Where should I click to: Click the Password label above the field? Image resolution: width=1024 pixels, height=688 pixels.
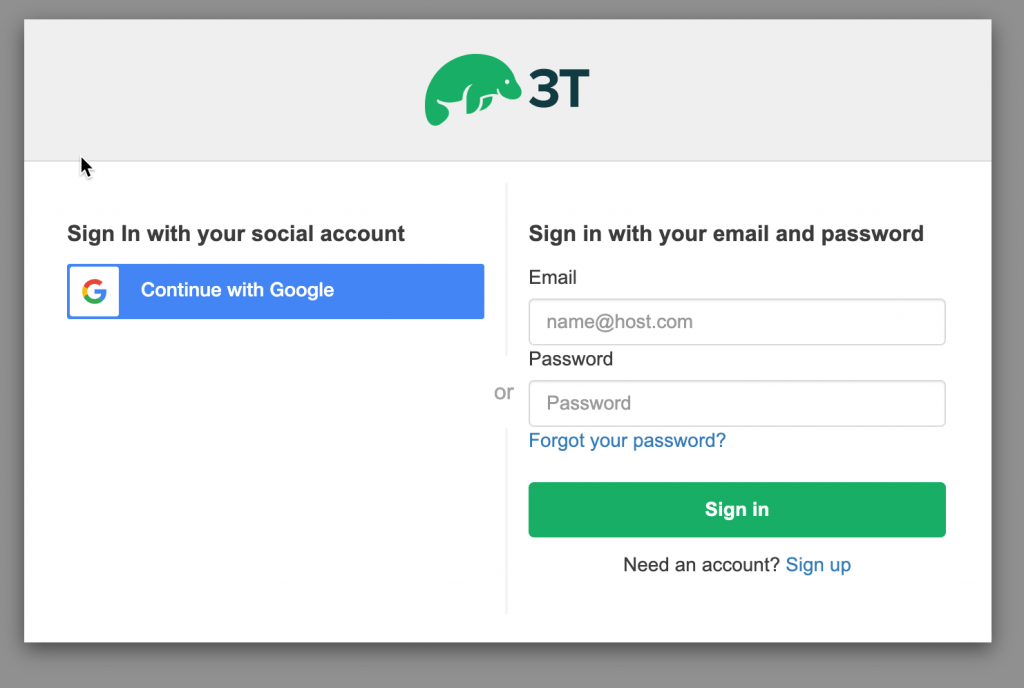[x=571, y=359]
